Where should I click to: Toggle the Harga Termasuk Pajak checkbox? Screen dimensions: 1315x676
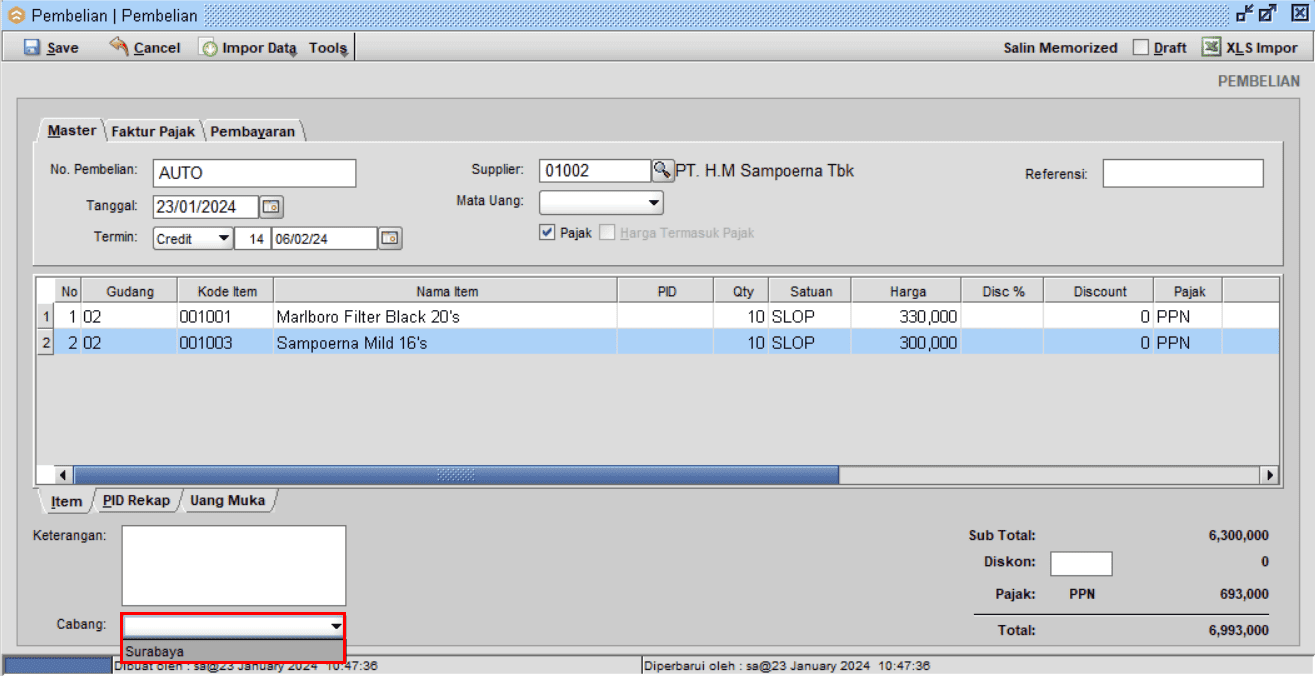[x=607, y=233]
